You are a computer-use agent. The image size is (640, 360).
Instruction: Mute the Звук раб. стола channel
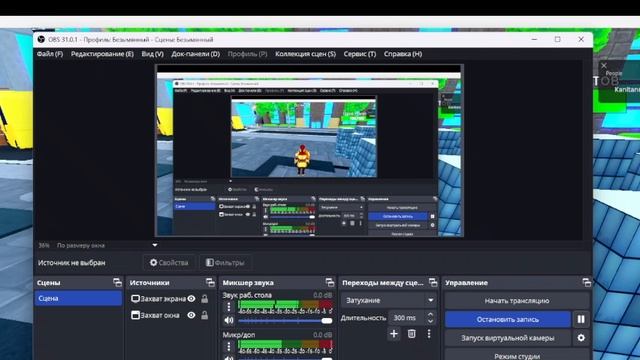229,320
